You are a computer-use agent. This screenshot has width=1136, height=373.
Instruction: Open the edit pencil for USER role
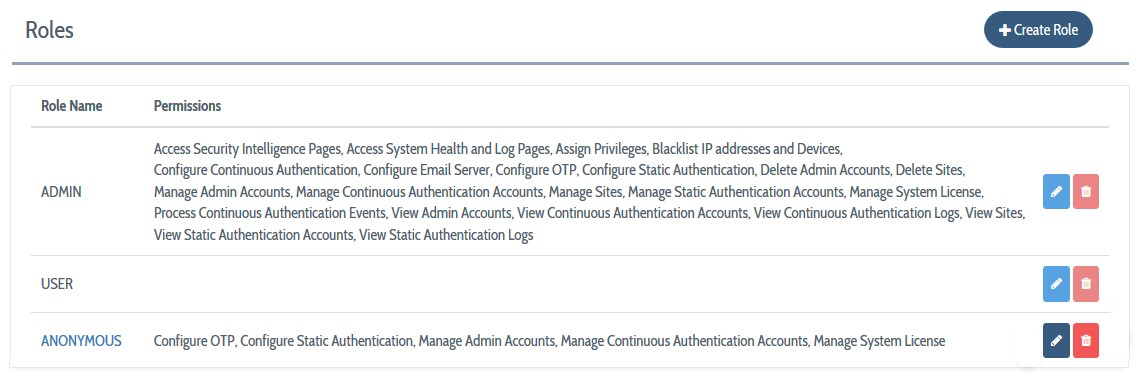point(1056,284)
